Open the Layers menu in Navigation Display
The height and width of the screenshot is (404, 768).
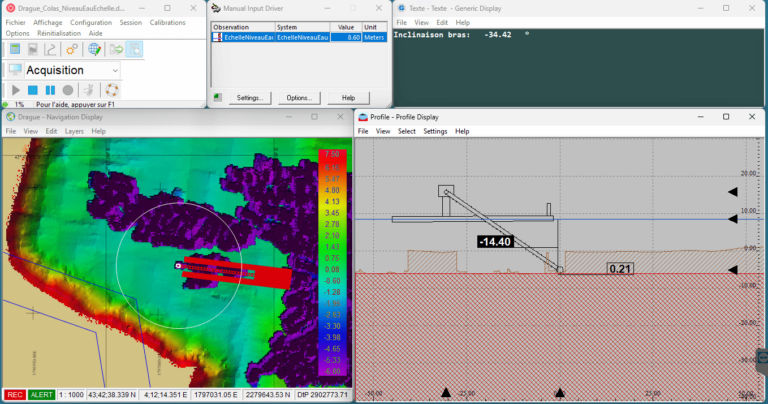74,131
